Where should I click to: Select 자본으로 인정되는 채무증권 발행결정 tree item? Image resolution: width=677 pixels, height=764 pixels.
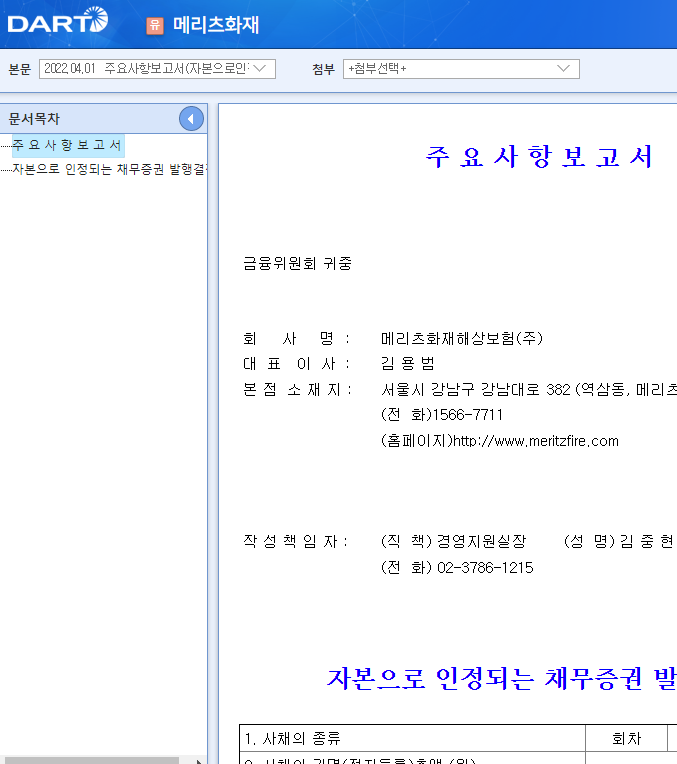[109, 169]
